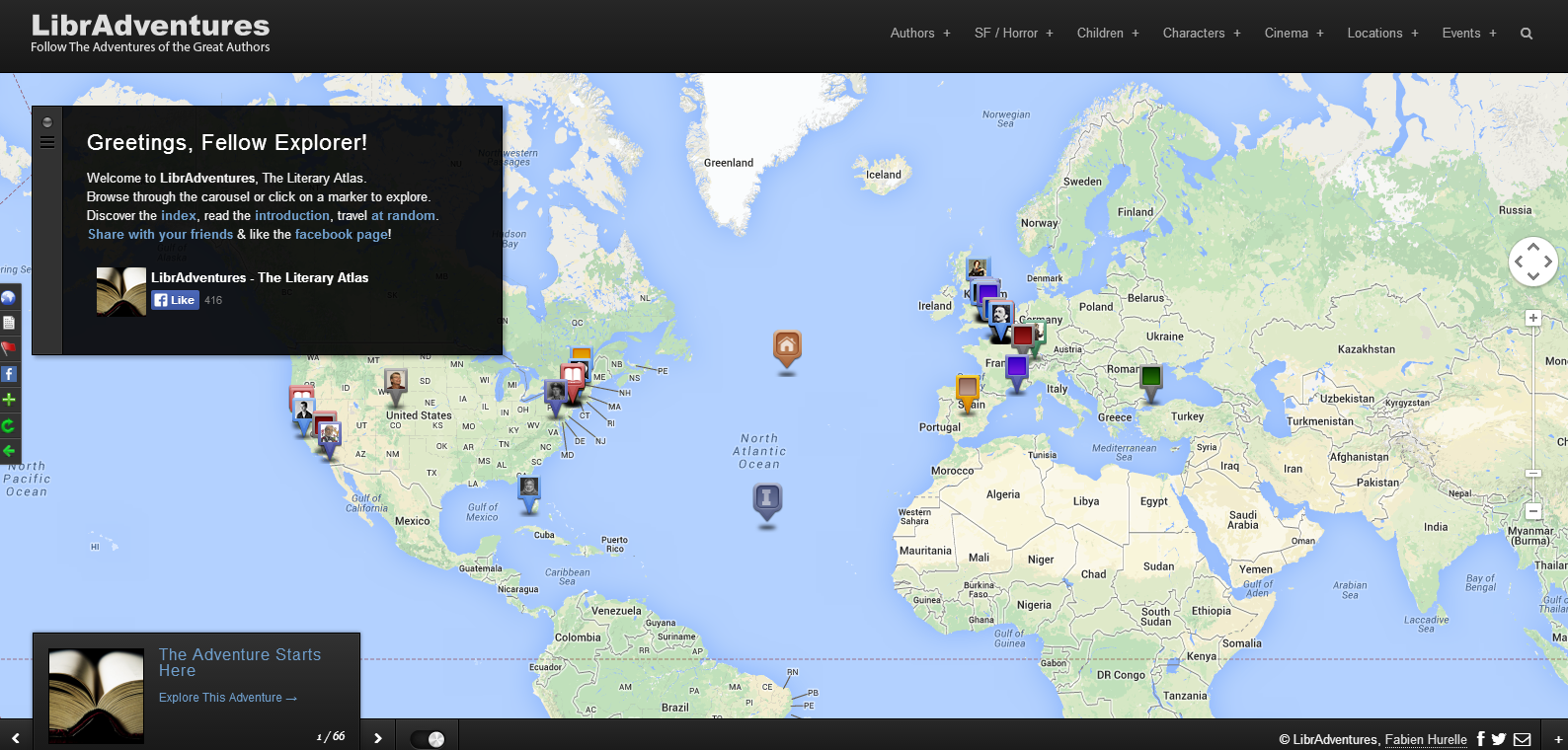Viewport: 1568px width, 750px height.
Task: Open the search magnifier in the header
Action: 1527,34
